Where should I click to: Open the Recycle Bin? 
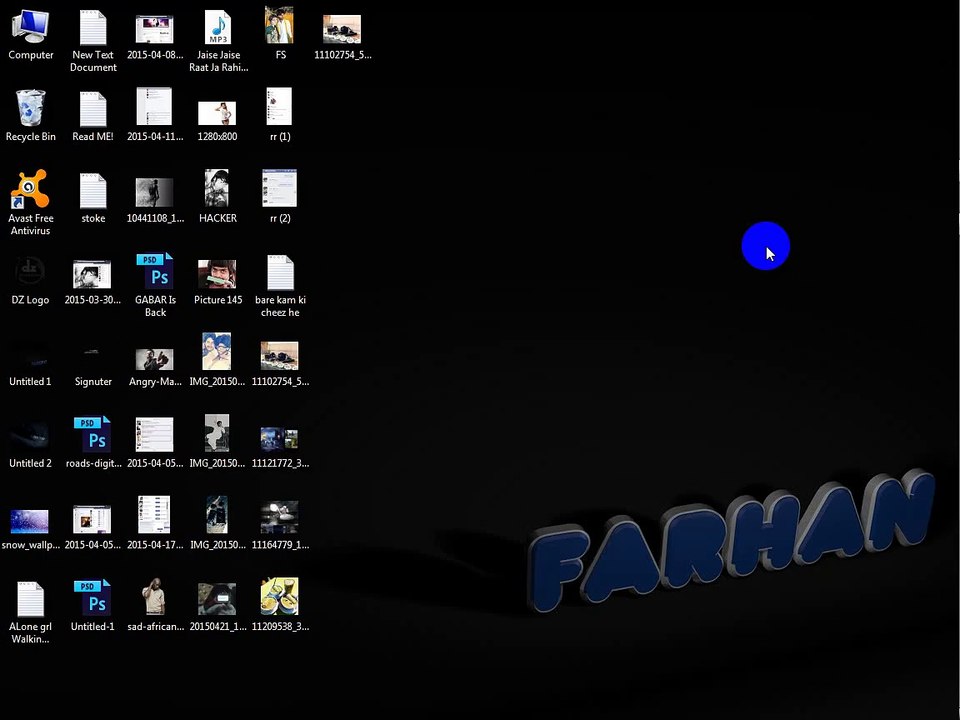point(31,116)
